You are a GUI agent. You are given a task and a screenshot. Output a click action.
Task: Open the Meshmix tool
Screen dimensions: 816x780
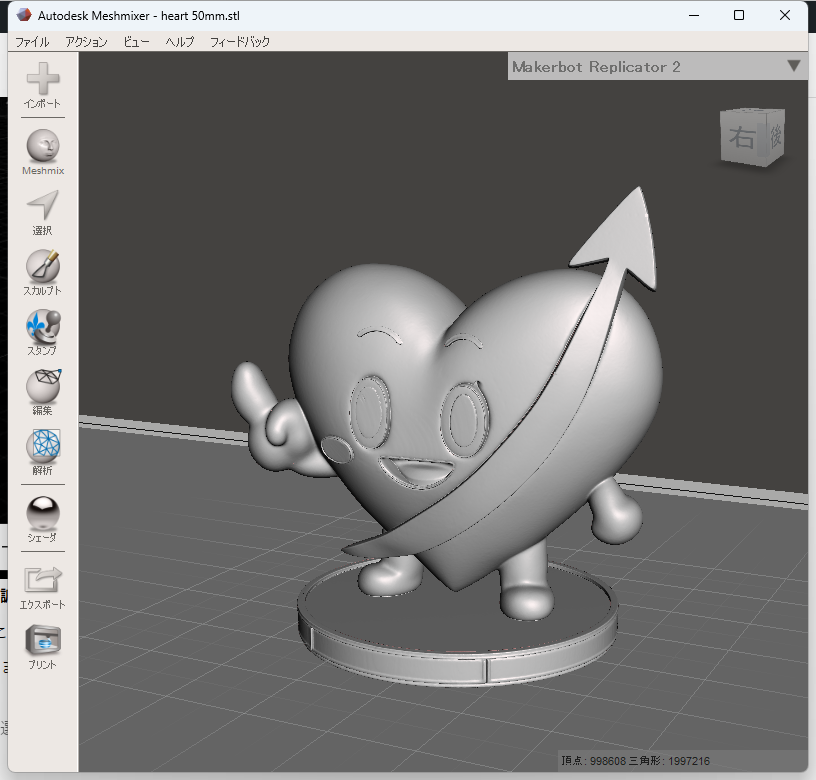[42, 146]
